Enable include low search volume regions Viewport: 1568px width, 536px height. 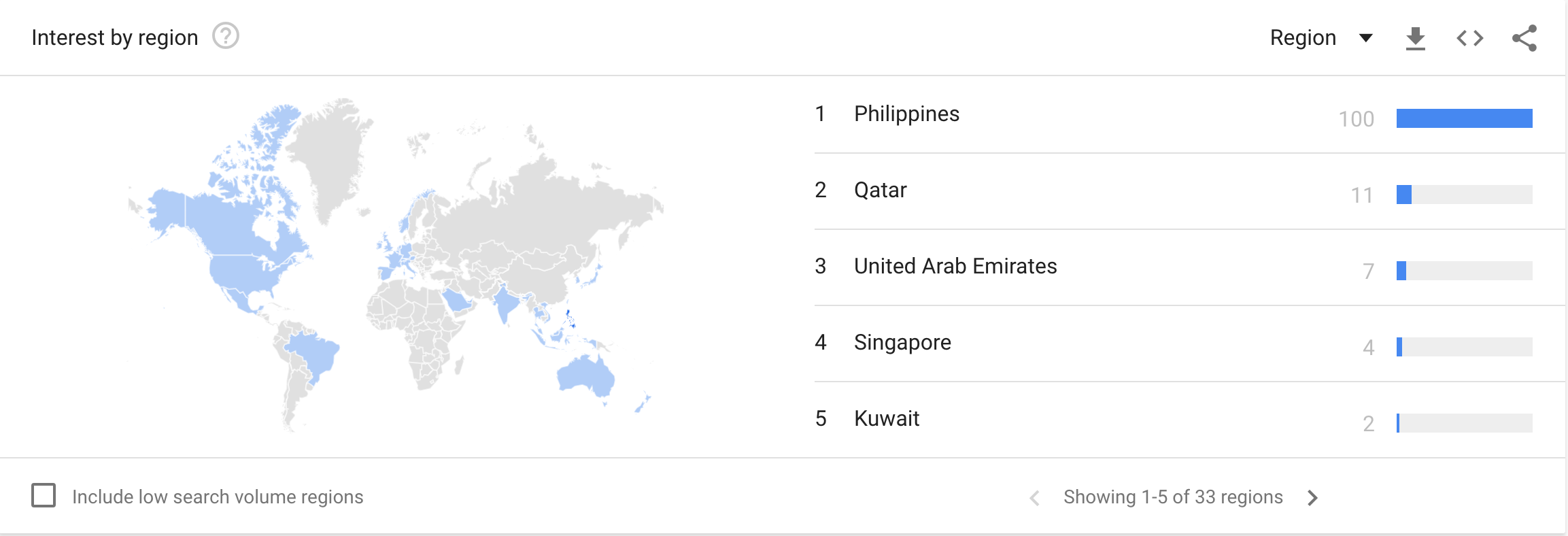(x=44, y=496)
